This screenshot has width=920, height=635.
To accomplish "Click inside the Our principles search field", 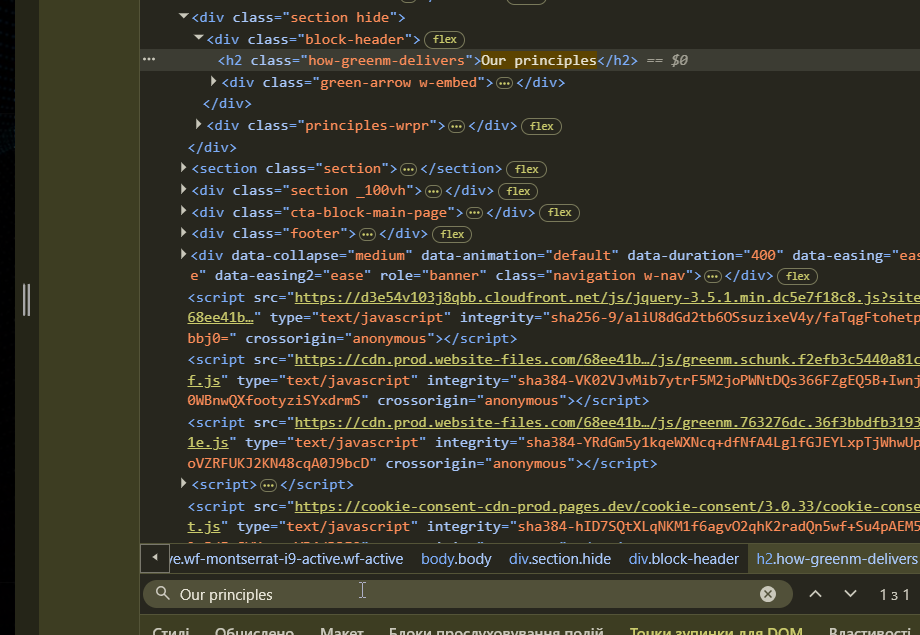I will (x=466, y=594).
